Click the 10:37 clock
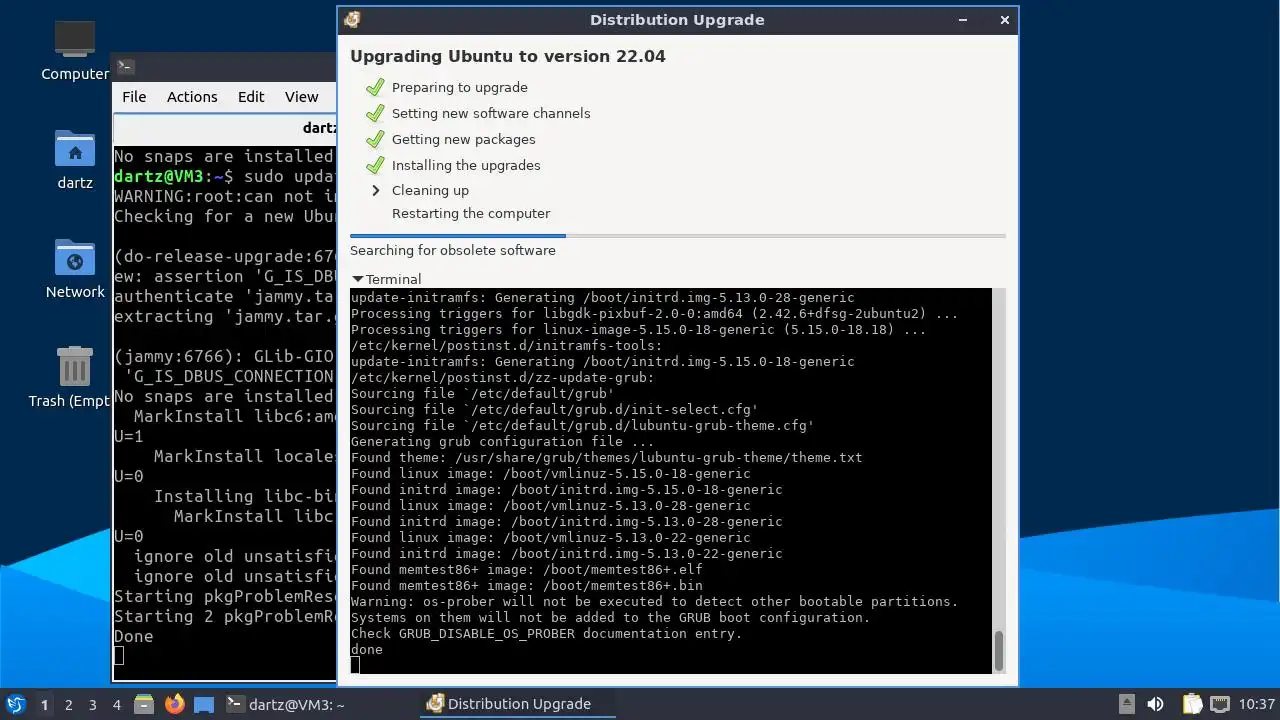1280x720 pixels. 1257,704
